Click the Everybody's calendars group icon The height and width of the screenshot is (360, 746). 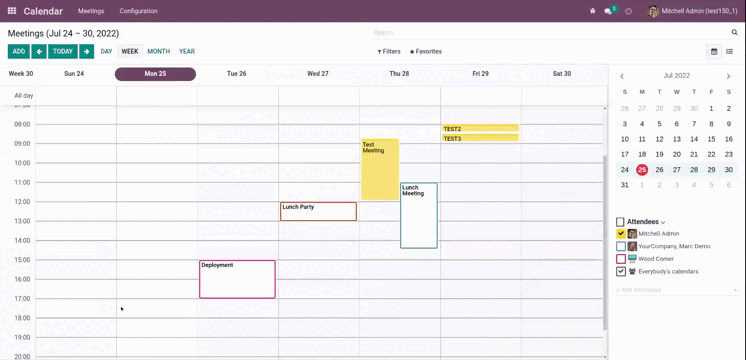tap(632, 272)
